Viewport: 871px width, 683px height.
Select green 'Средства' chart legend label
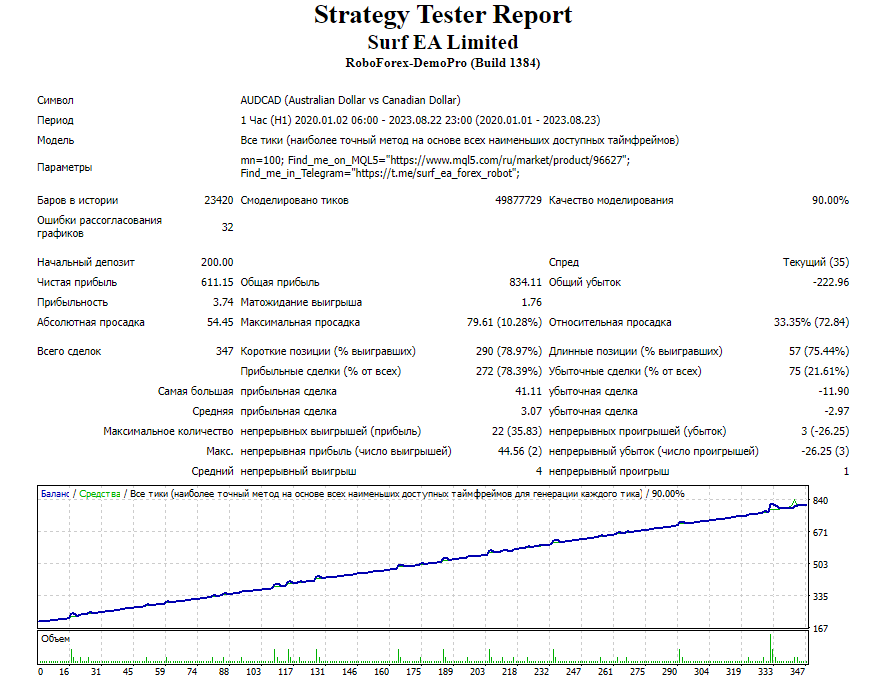[x=99, y=494]
